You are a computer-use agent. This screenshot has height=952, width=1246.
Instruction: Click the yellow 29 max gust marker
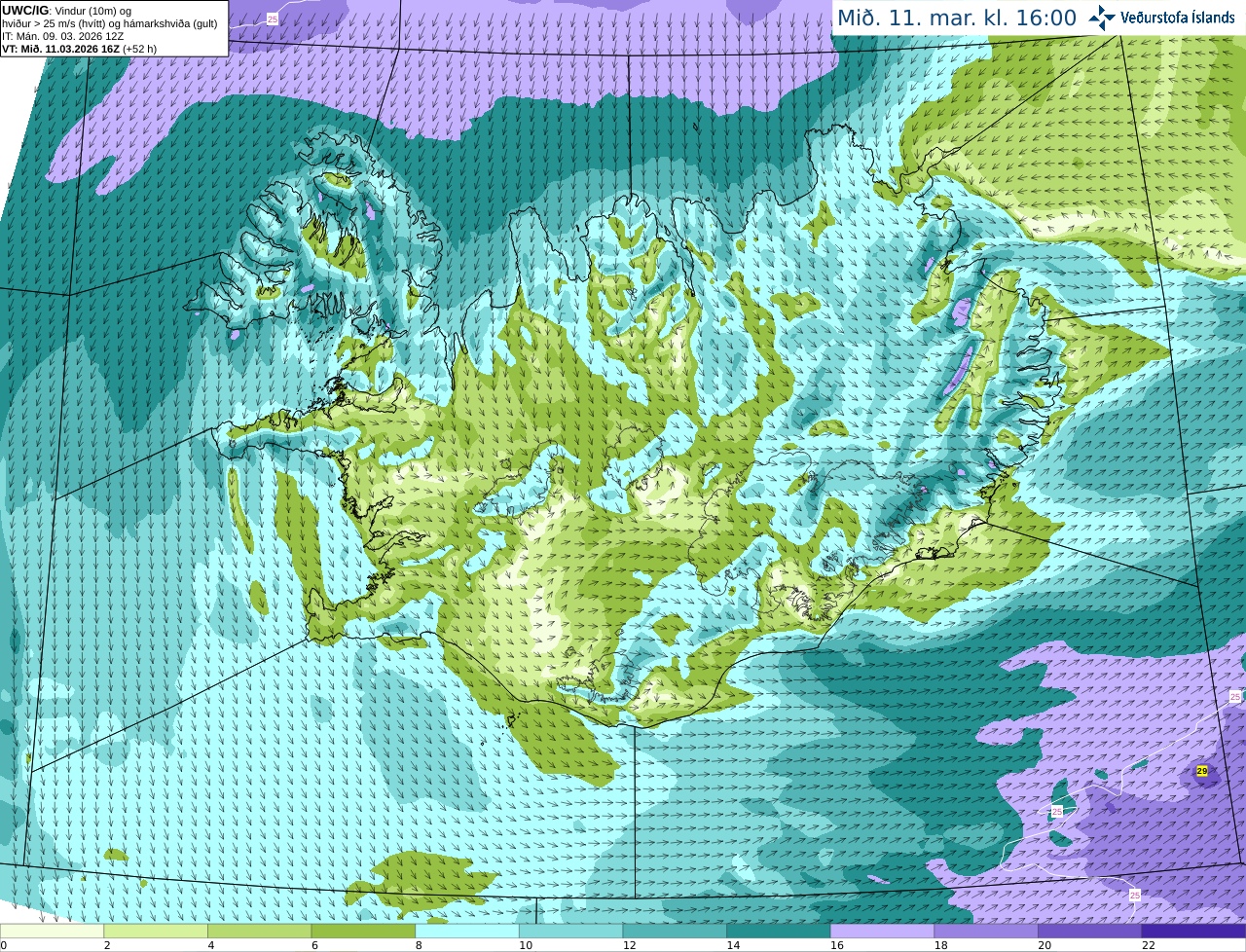pos(1202,771)
